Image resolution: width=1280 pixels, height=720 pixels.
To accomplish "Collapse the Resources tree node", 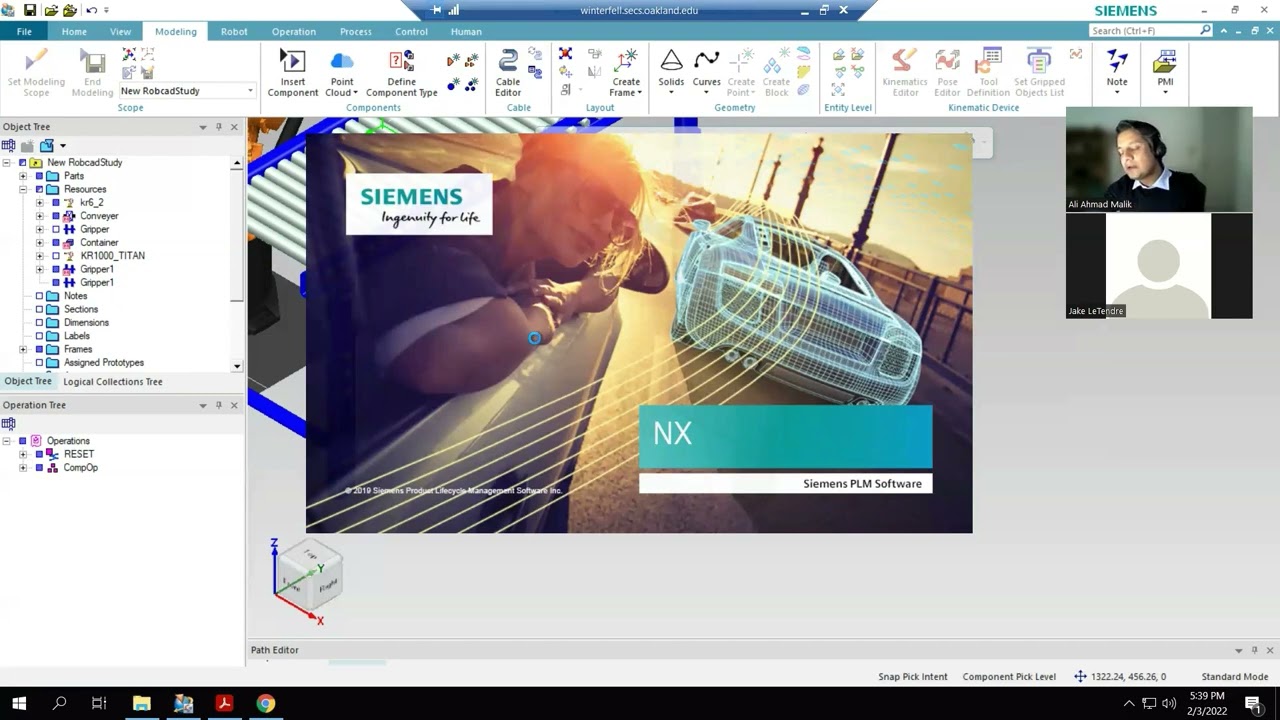I will pos(23,189).
